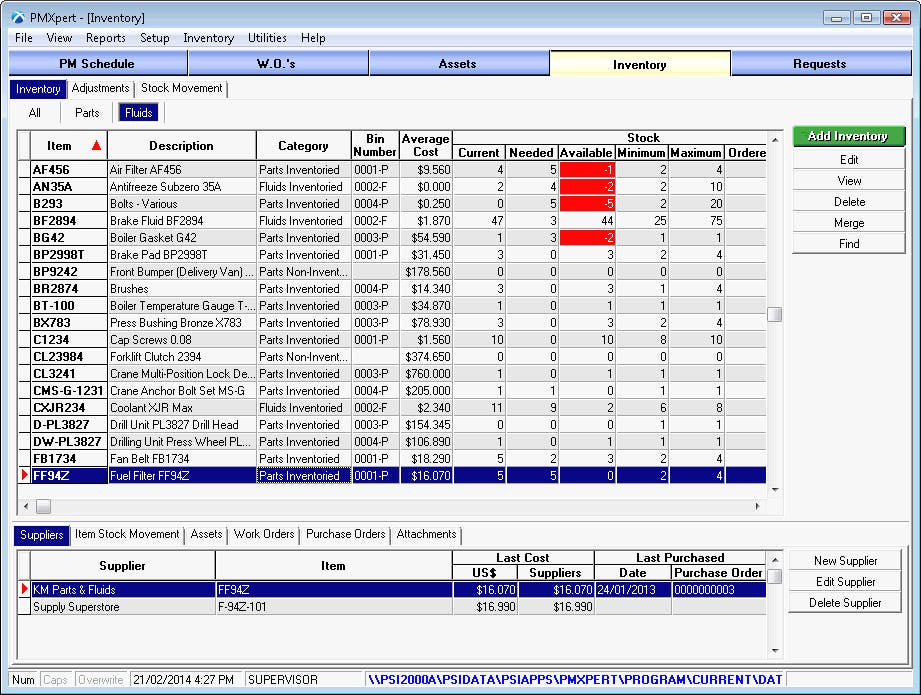Select the BR2874 Brushes row
Screen dimensions: 921x695
click(392, 289)
